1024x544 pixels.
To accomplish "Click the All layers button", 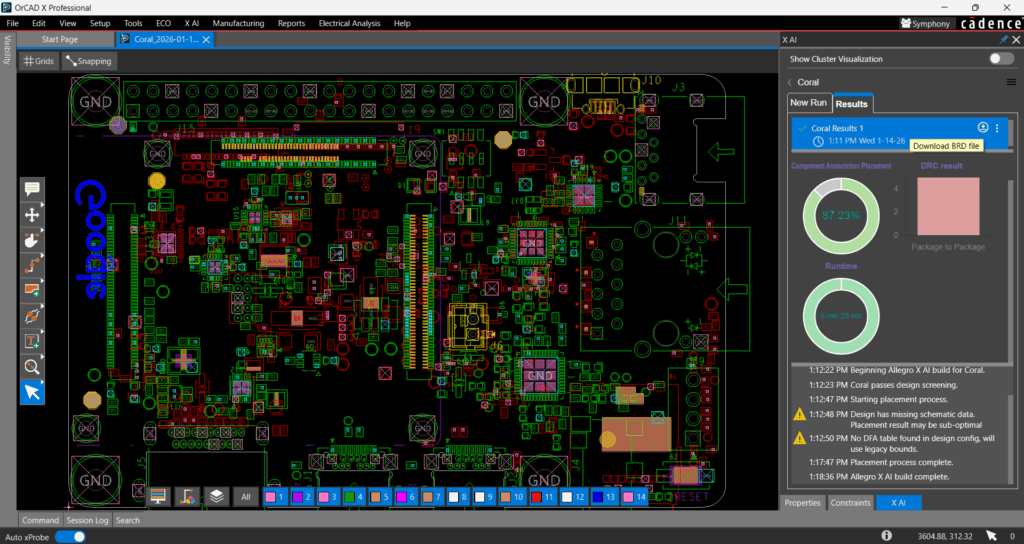I will [246, 496].
